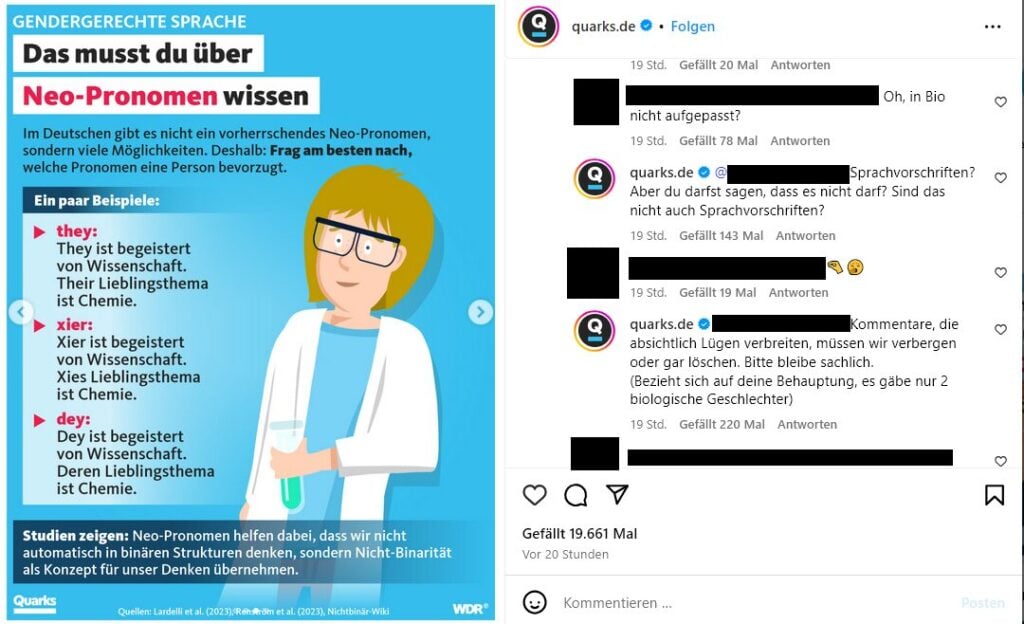Like the quarks.de "Sprachvorschriften?" reply
The width and height of the screenshot is (1024, 624).
coord(1000,178)
